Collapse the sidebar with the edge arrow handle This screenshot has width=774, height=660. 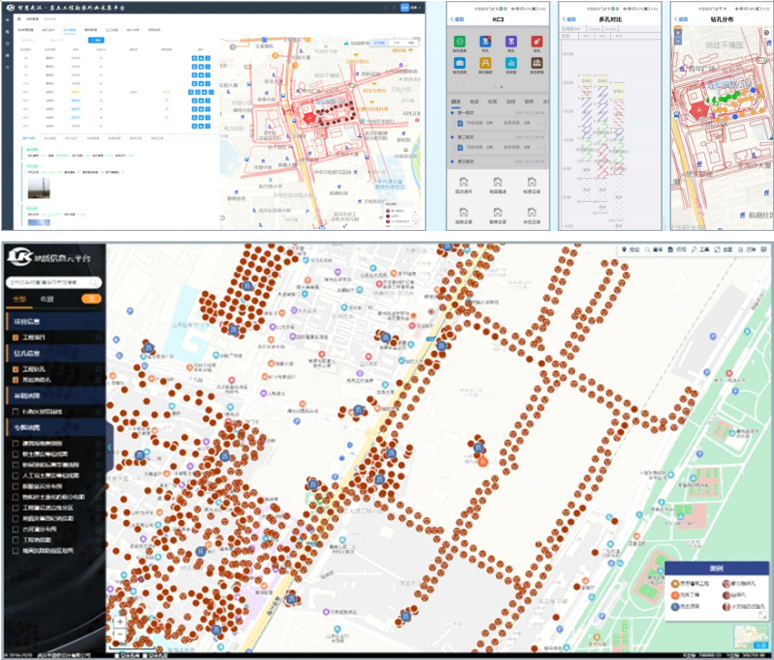click(110, 449)
